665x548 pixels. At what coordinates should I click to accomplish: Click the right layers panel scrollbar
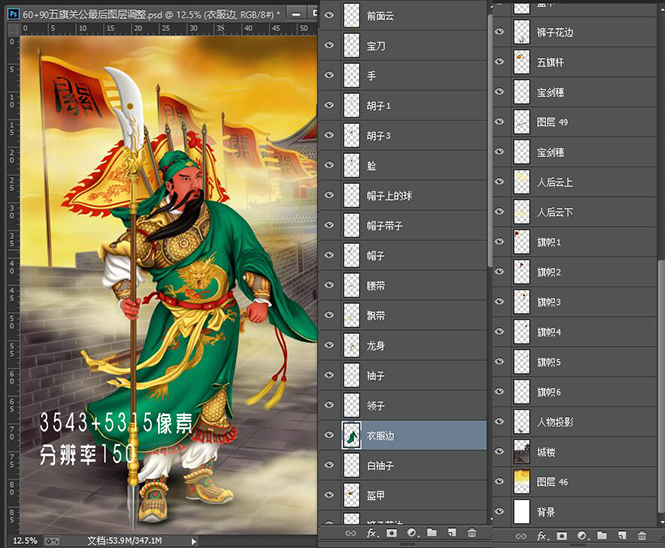661,386
